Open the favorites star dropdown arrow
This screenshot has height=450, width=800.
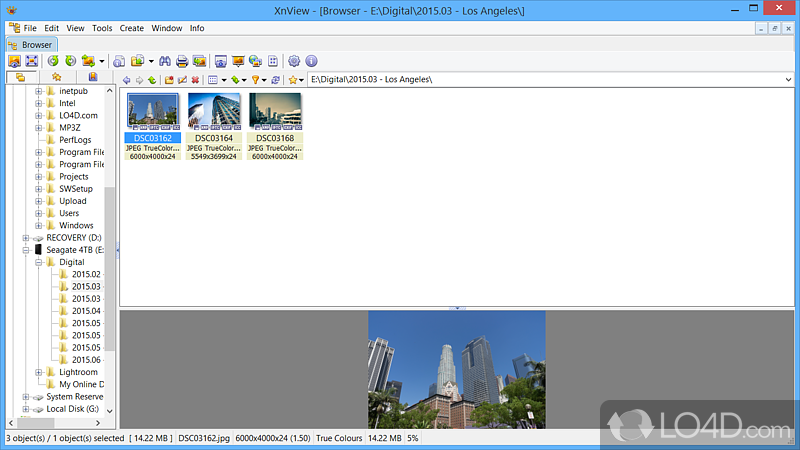[x=301, y=80]
